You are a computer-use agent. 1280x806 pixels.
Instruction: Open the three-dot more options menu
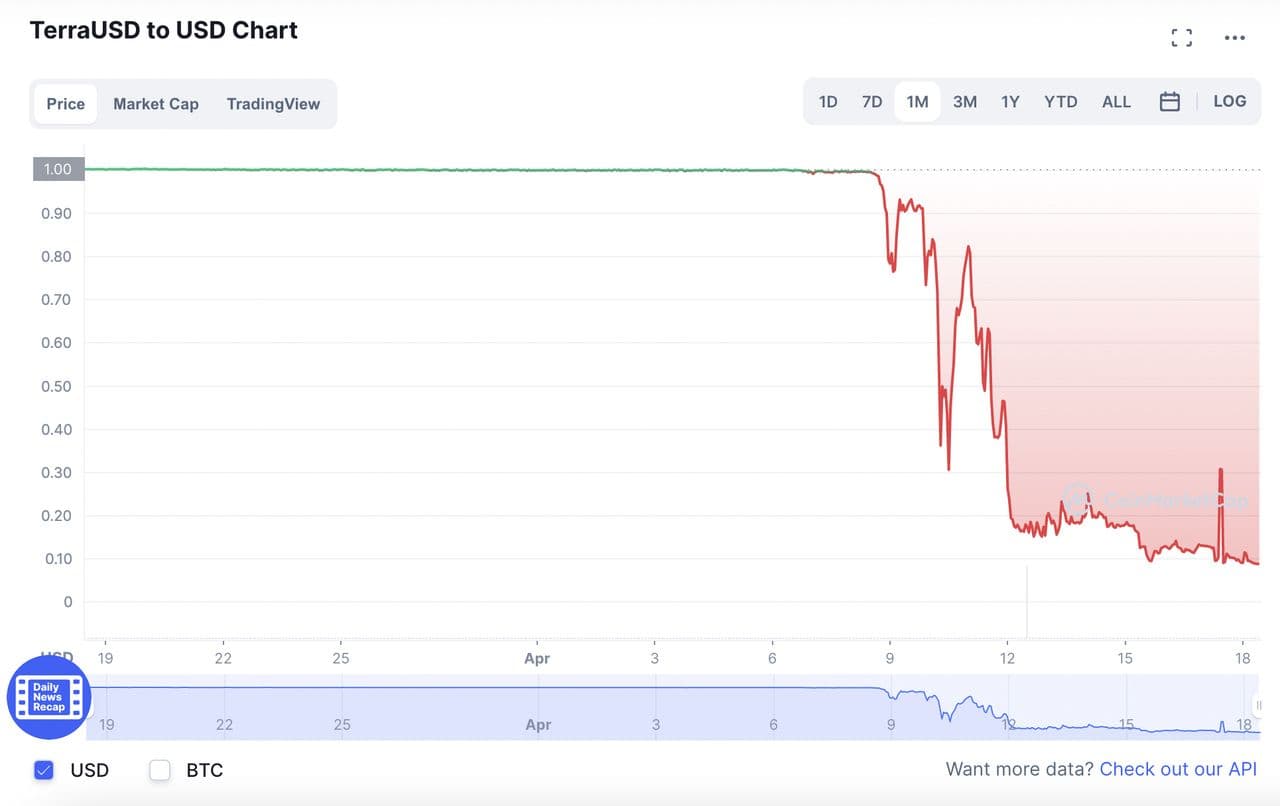(x=1235, y=38)
